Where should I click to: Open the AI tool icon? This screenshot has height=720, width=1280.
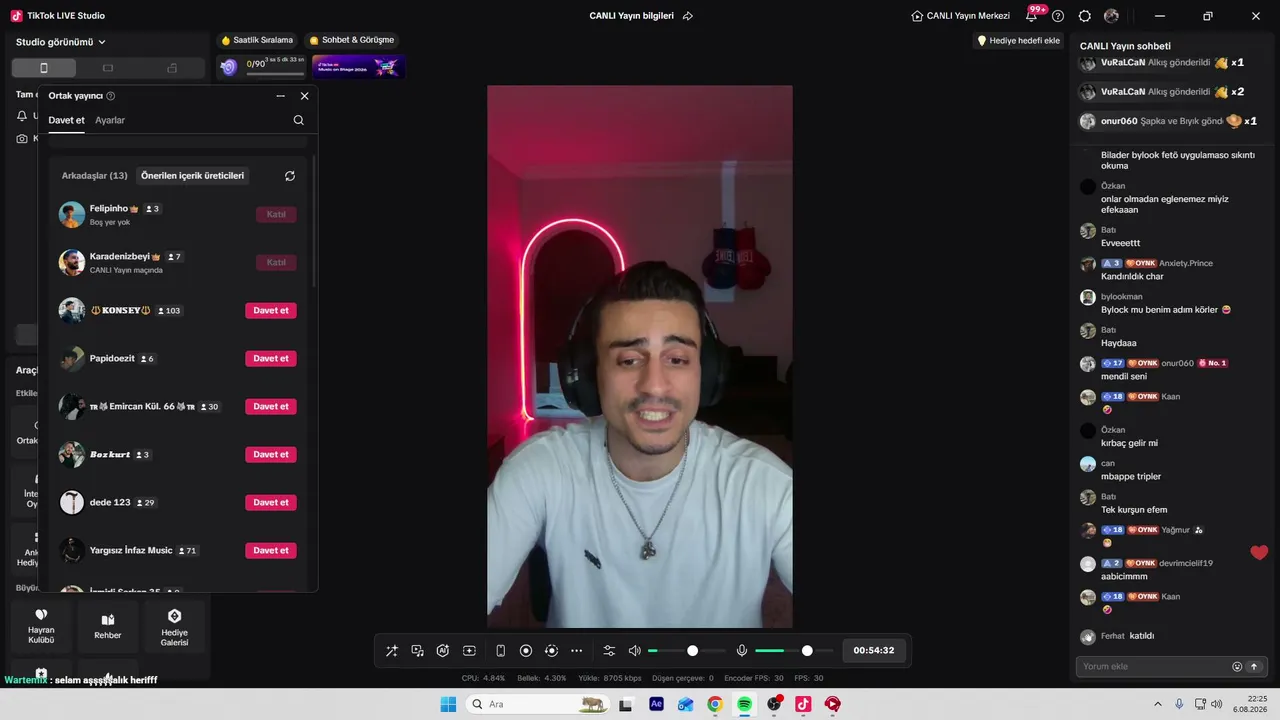443,651
